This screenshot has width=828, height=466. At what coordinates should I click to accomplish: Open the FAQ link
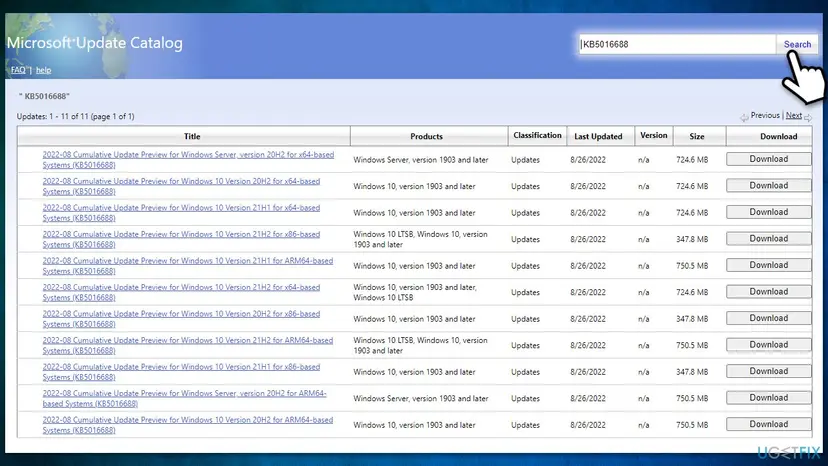coord(18,70)
